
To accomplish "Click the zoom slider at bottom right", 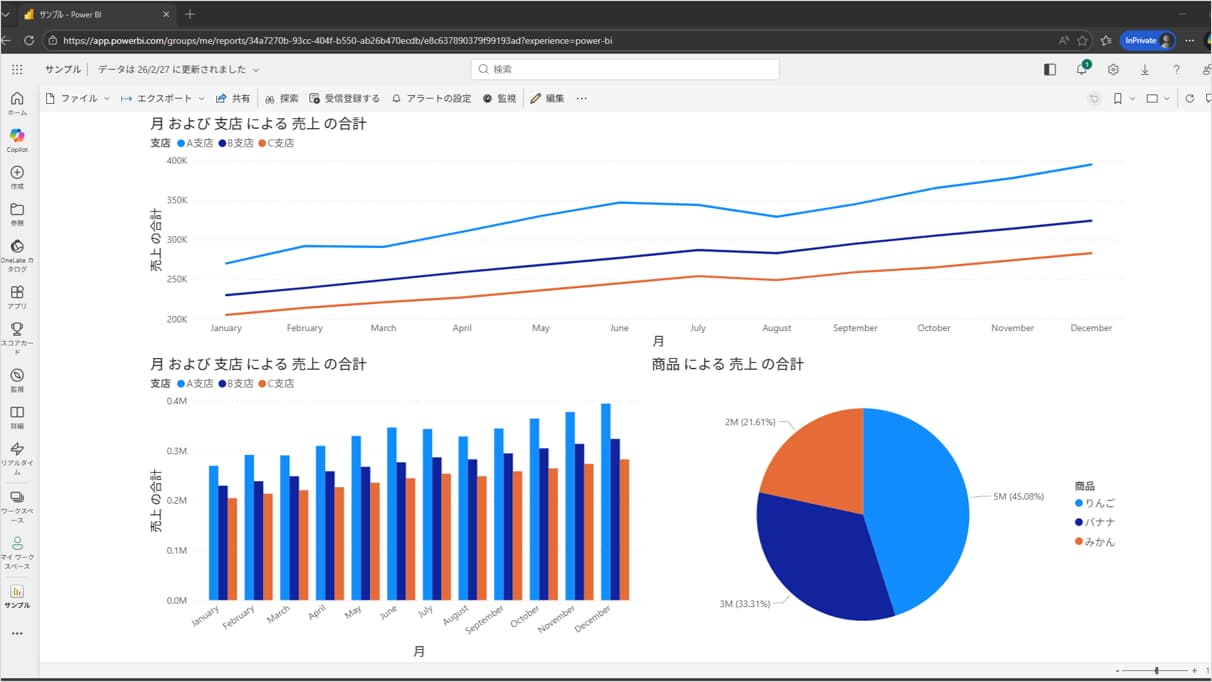I will (1157, 670).
